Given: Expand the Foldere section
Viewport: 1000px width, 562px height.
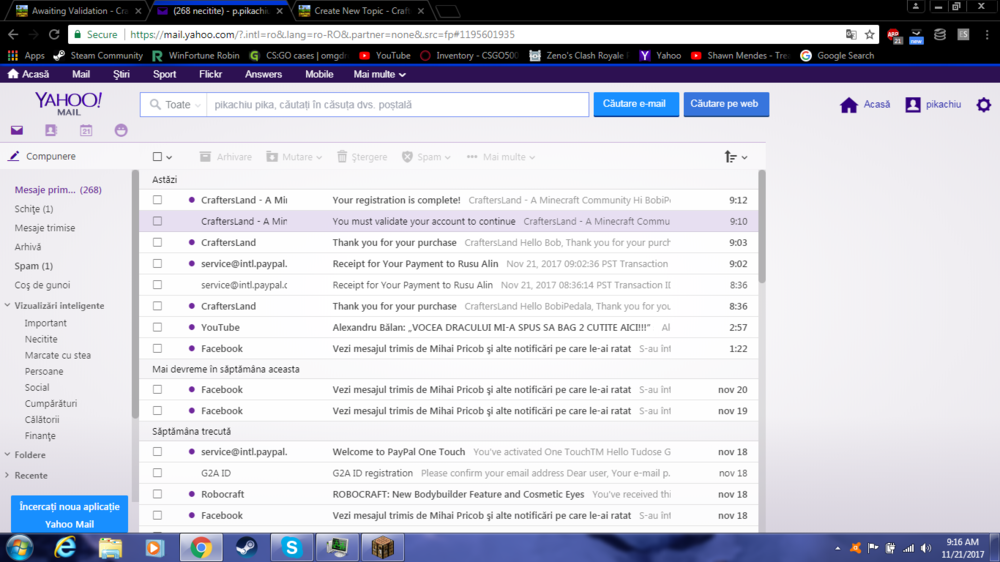Looking at the screenshot, I should pyautogui.click(x=30, y=455).
